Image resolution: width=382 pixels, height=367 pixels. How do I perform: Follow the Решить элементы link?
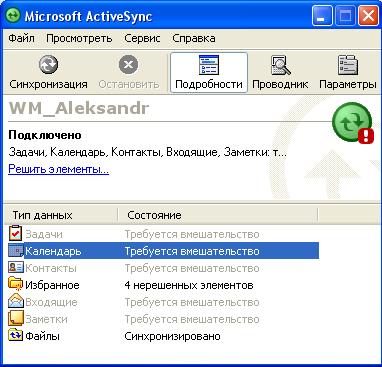pos(58,169)
